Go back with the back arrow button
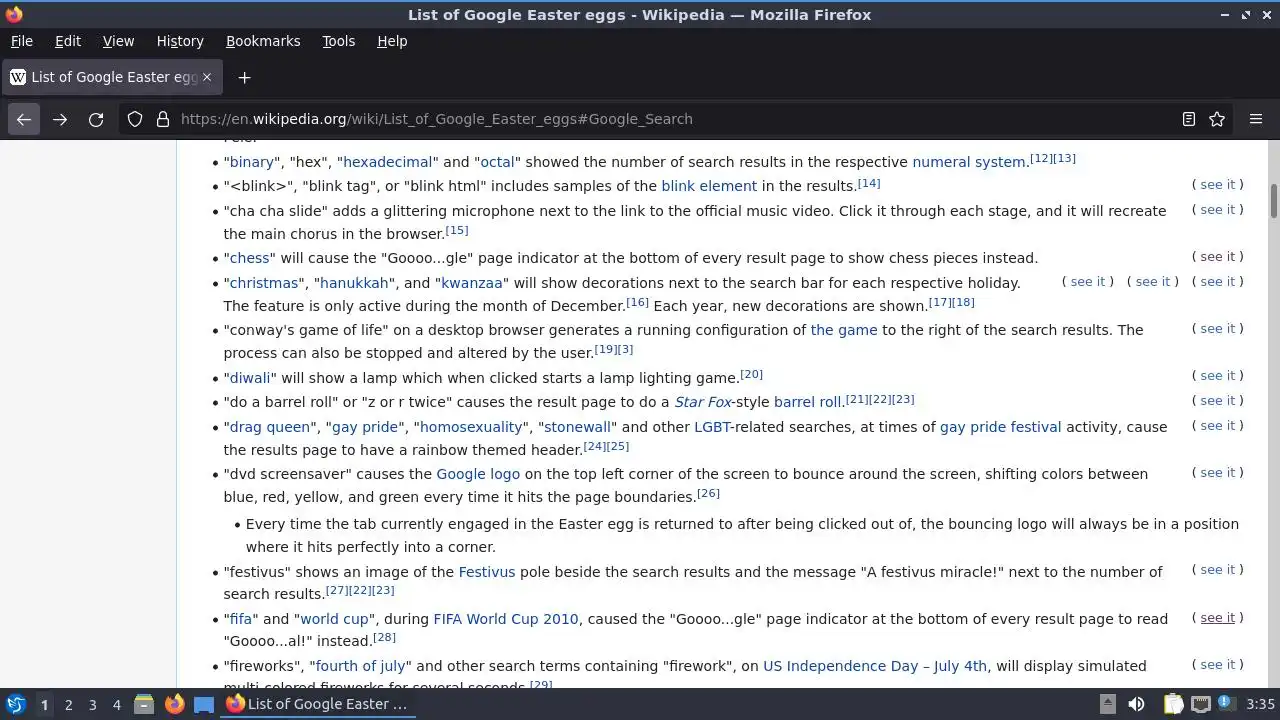 [x=24, y=119]
